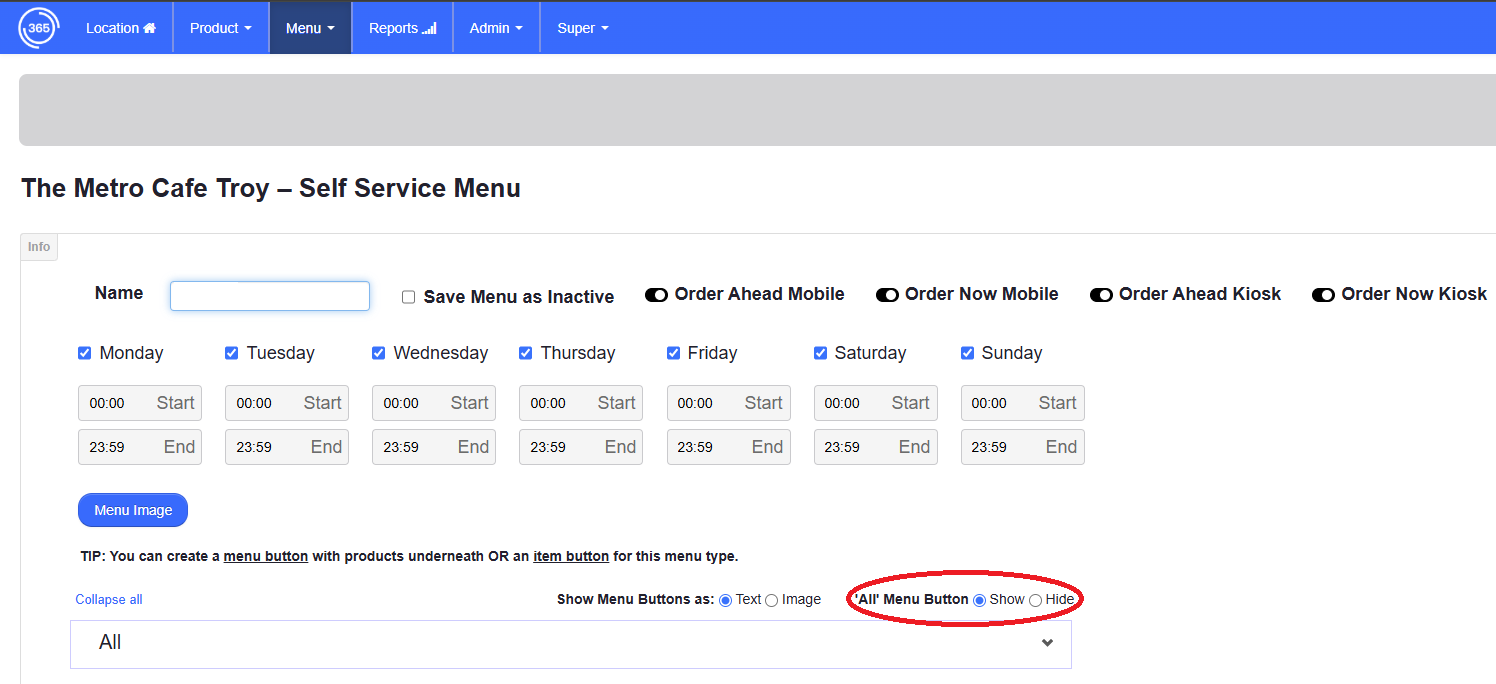
Task: Uncheck the Saturday checkbox
Action: click(x=820, y=353)
